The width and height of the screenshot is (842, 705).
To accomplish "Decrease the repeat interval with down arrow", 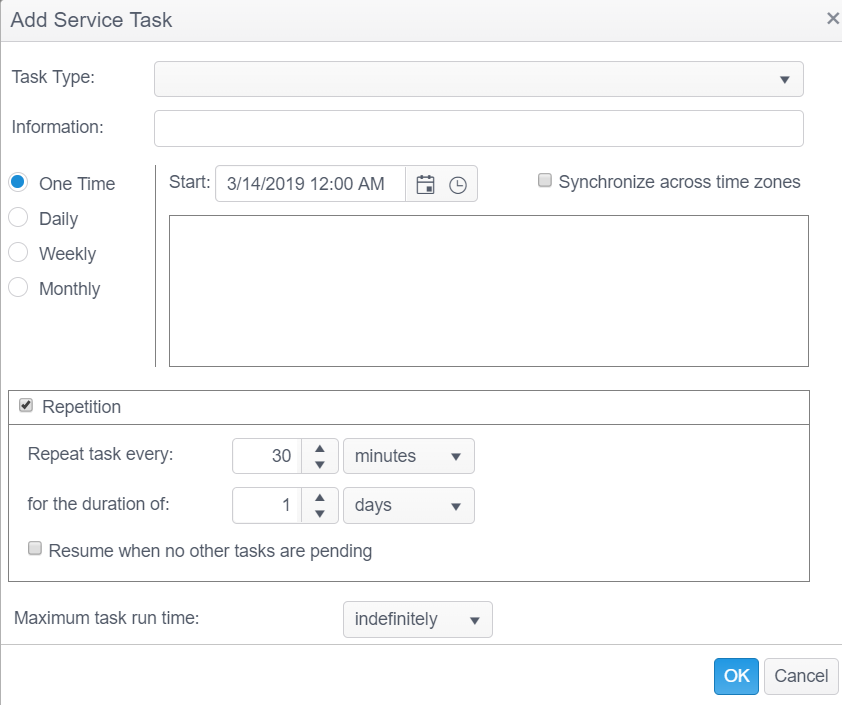I will [x=320, y=465].
